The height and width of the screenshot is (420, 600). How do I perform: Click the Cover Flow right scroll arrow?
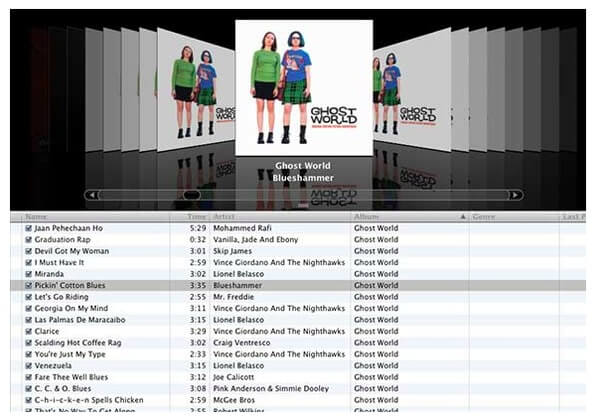[515, 195]
